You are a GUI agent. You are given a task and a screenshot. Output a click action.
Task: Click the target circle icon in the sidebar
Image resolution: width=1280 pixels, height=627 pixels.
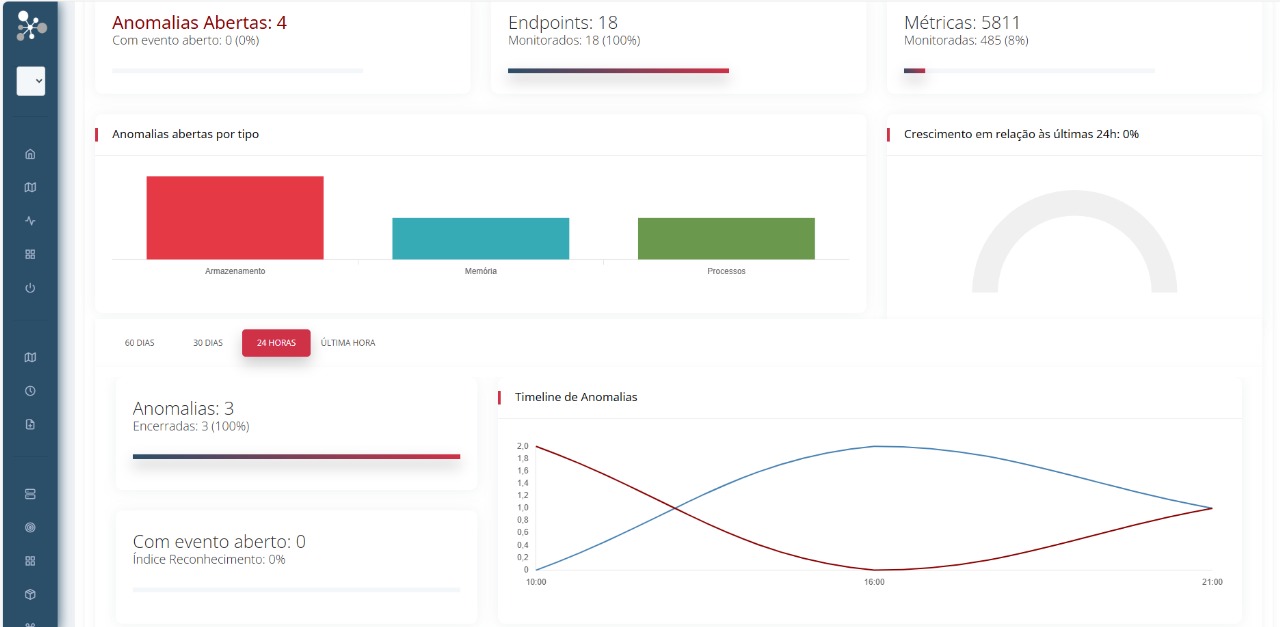[30, 527]
